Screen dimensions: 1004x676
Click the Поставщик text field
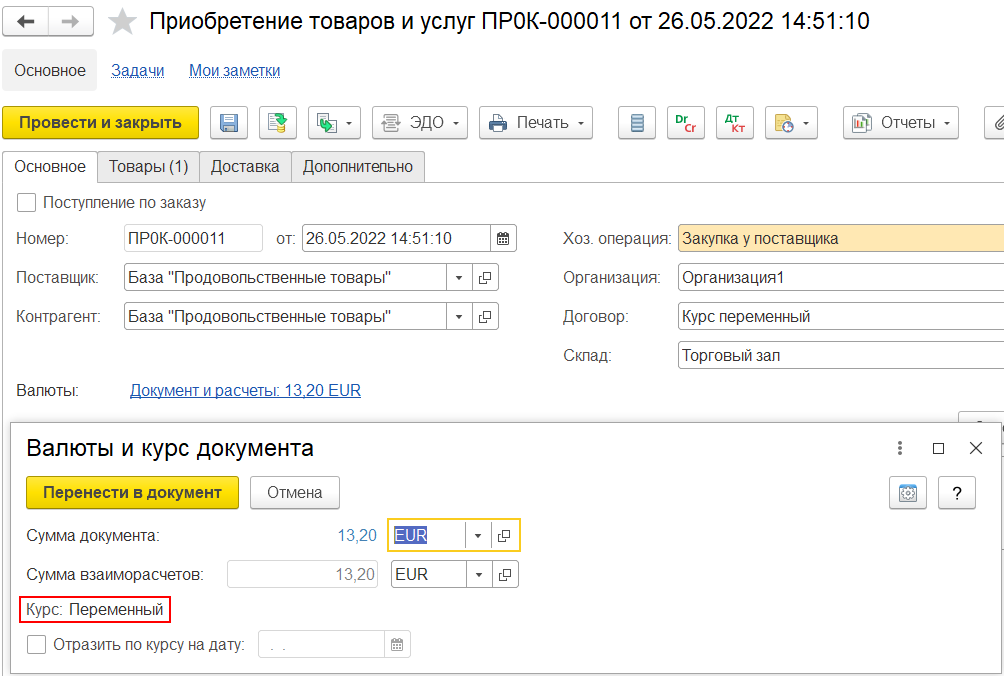[286, 278]
